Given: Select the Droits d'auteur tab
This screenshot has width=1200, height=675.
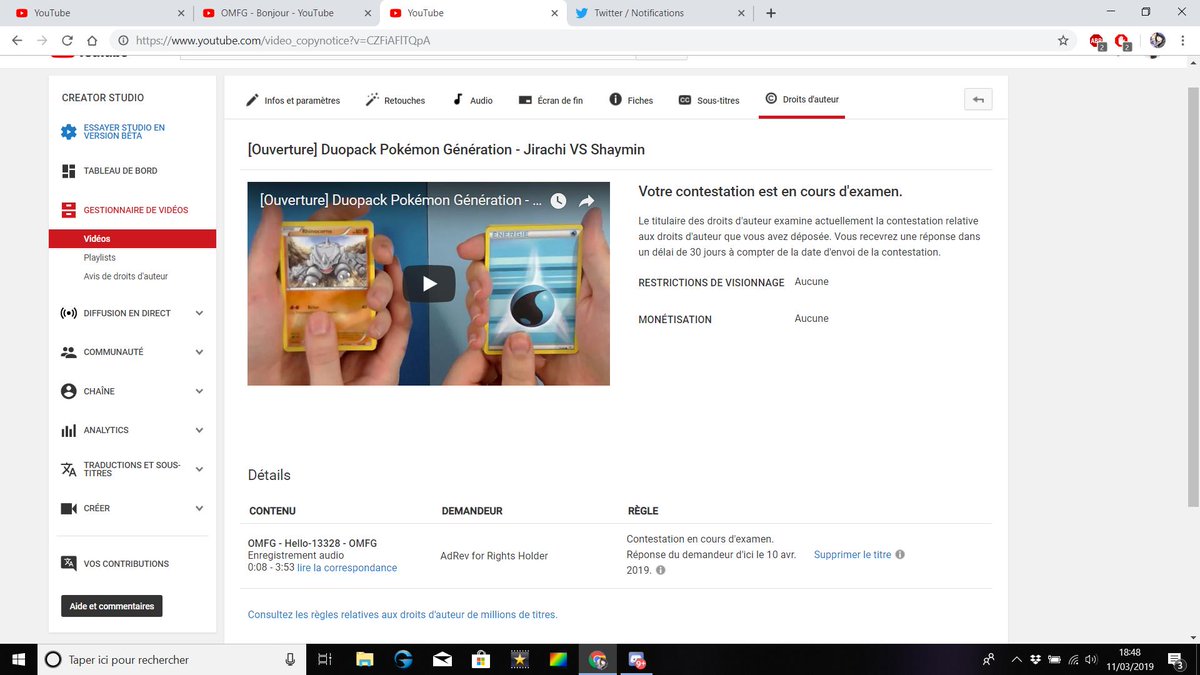Looking at the screenshot, I should point(802,99).
